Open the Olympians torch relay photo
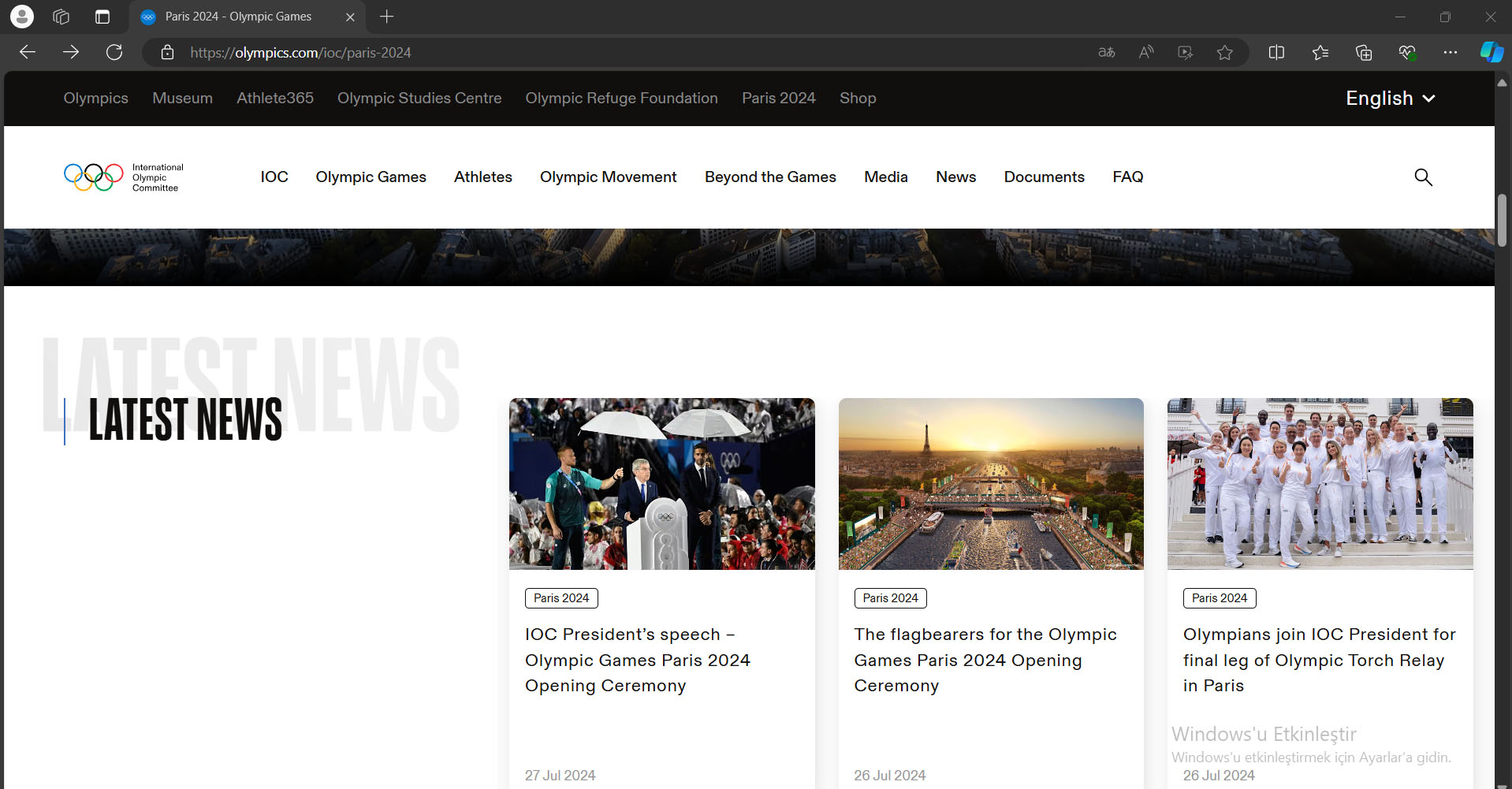The height and width of the screenshot is (789, 1512). click(1320, 484)
